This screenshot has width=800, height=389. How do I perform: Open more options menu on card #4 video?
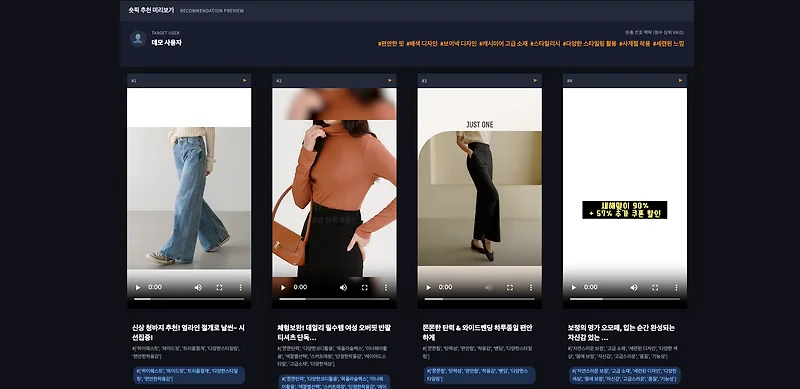click(x=676, y=287)
